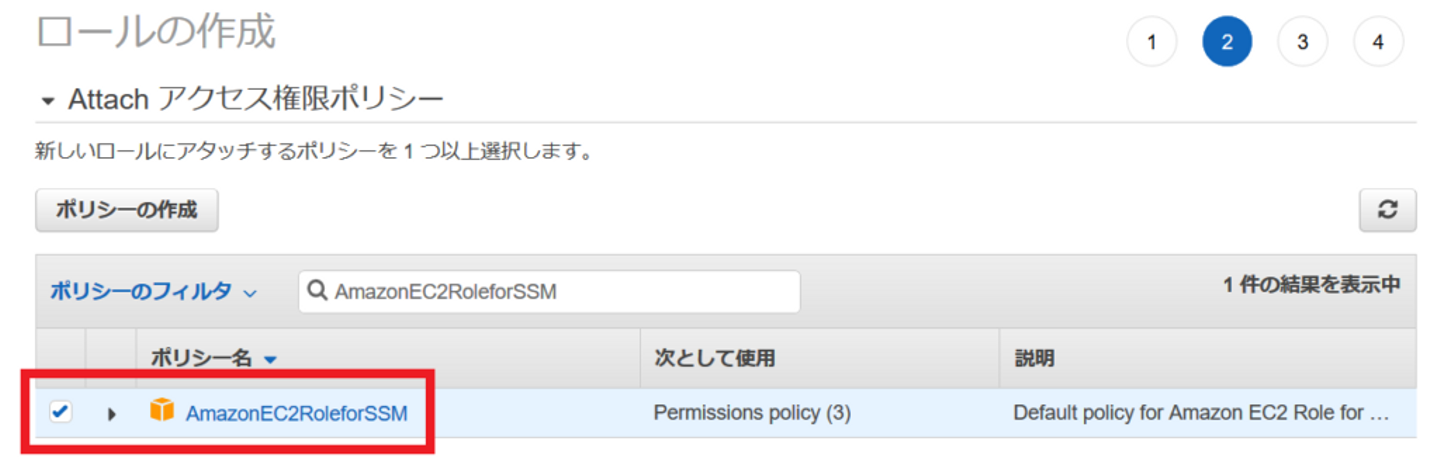
Task: Click the Default policy description text
Action: tap(1200, 412)
